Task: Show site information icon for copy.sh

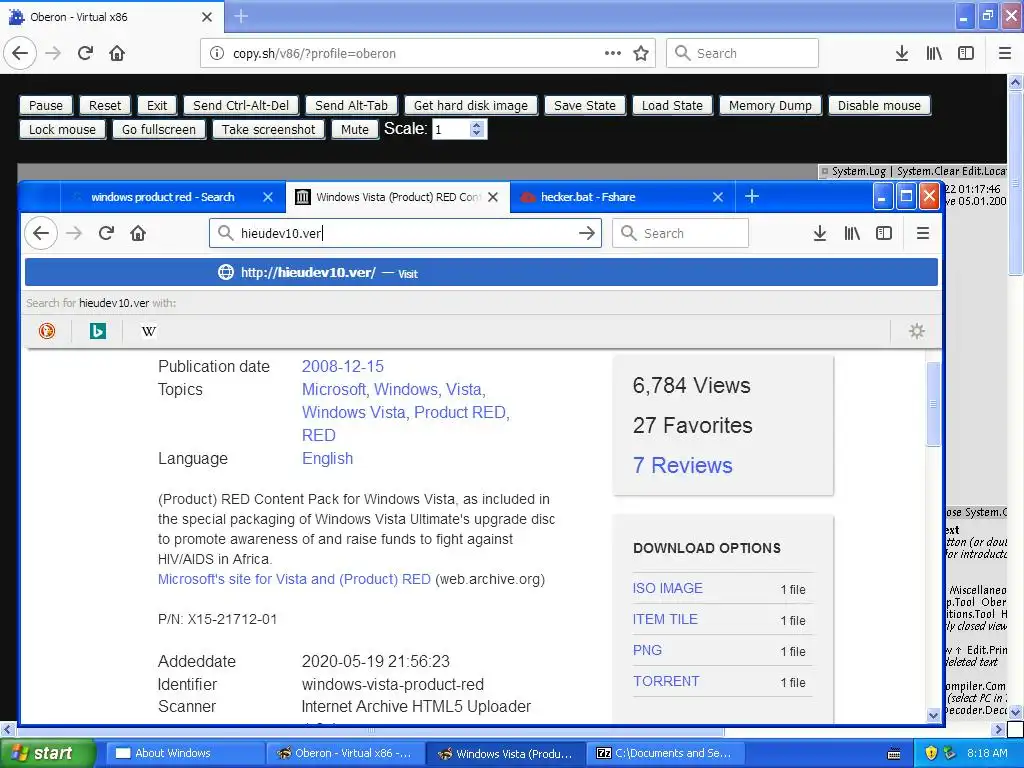Action: coord(217,53)
